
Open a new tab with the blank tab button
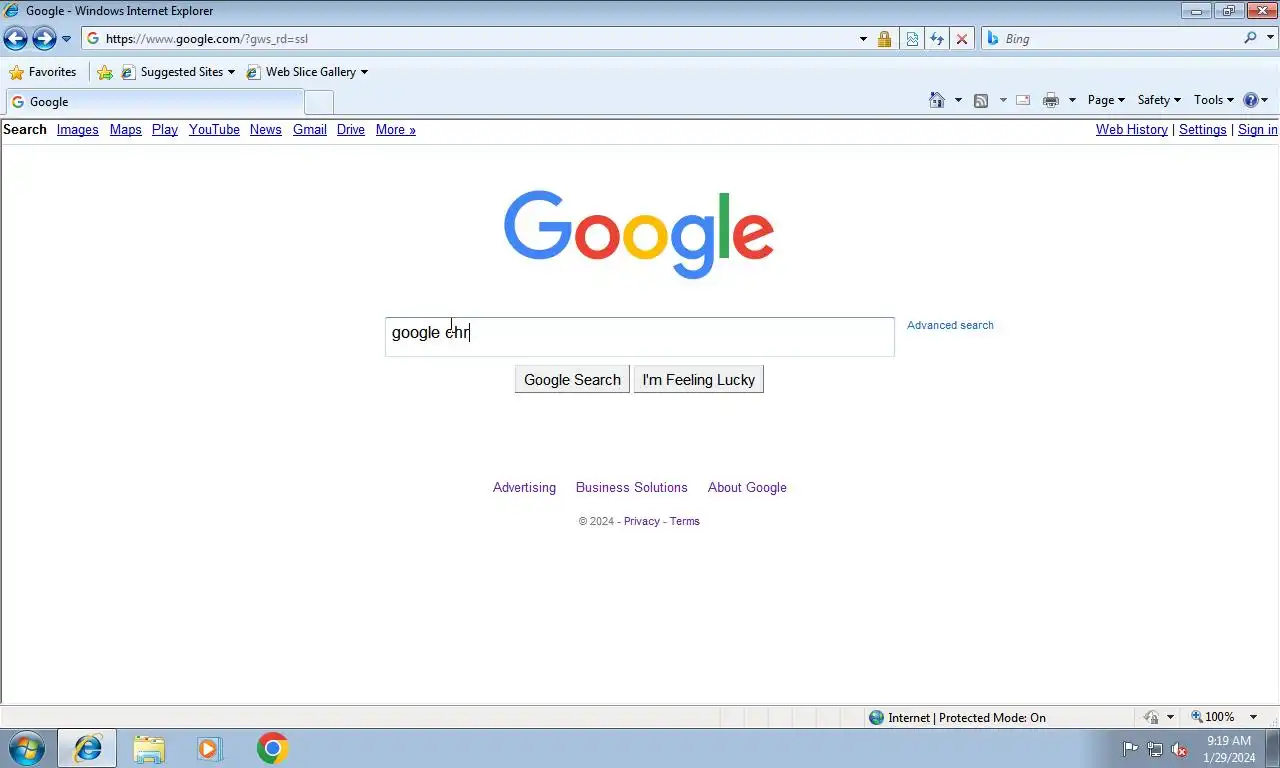[318, 102]
